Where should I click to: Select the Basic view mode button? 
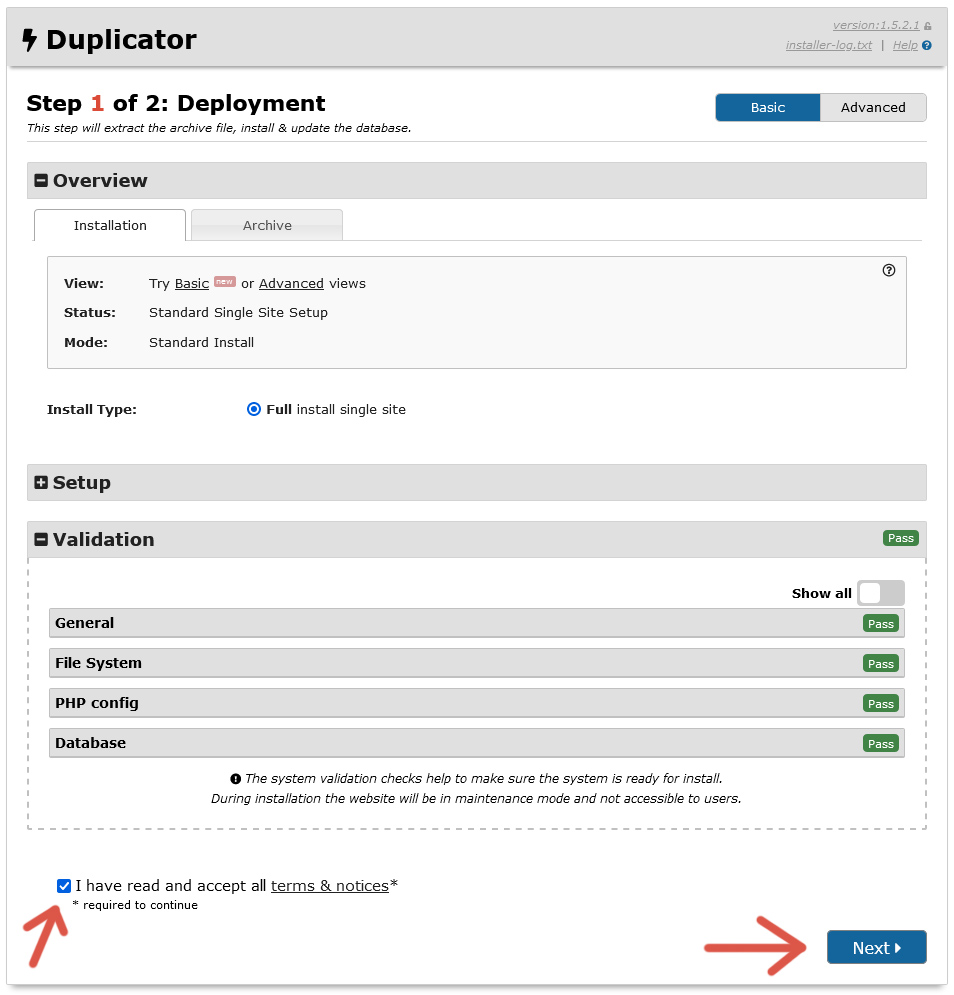click(768, 107)
